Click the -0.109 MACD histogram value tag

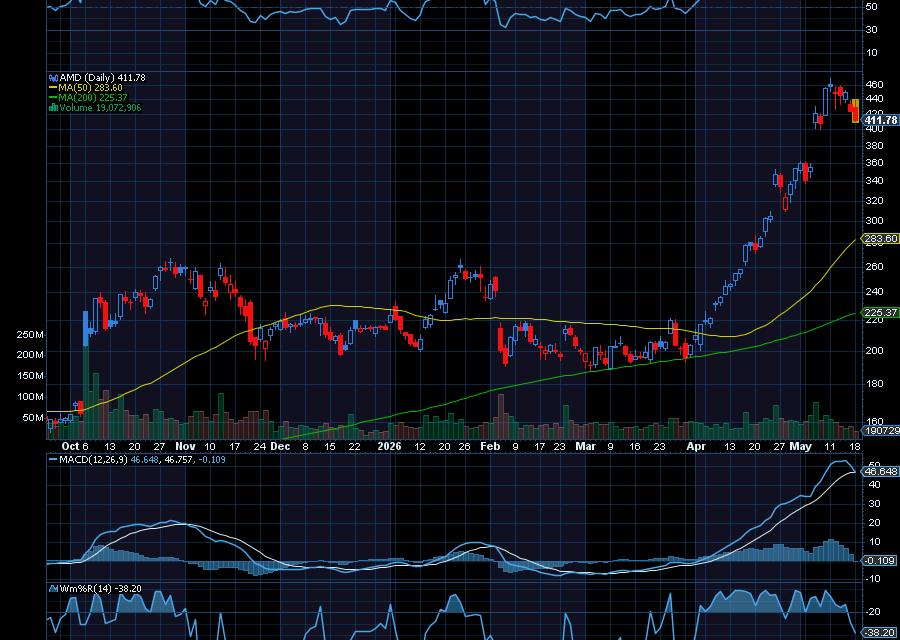[x=879, y=560]
